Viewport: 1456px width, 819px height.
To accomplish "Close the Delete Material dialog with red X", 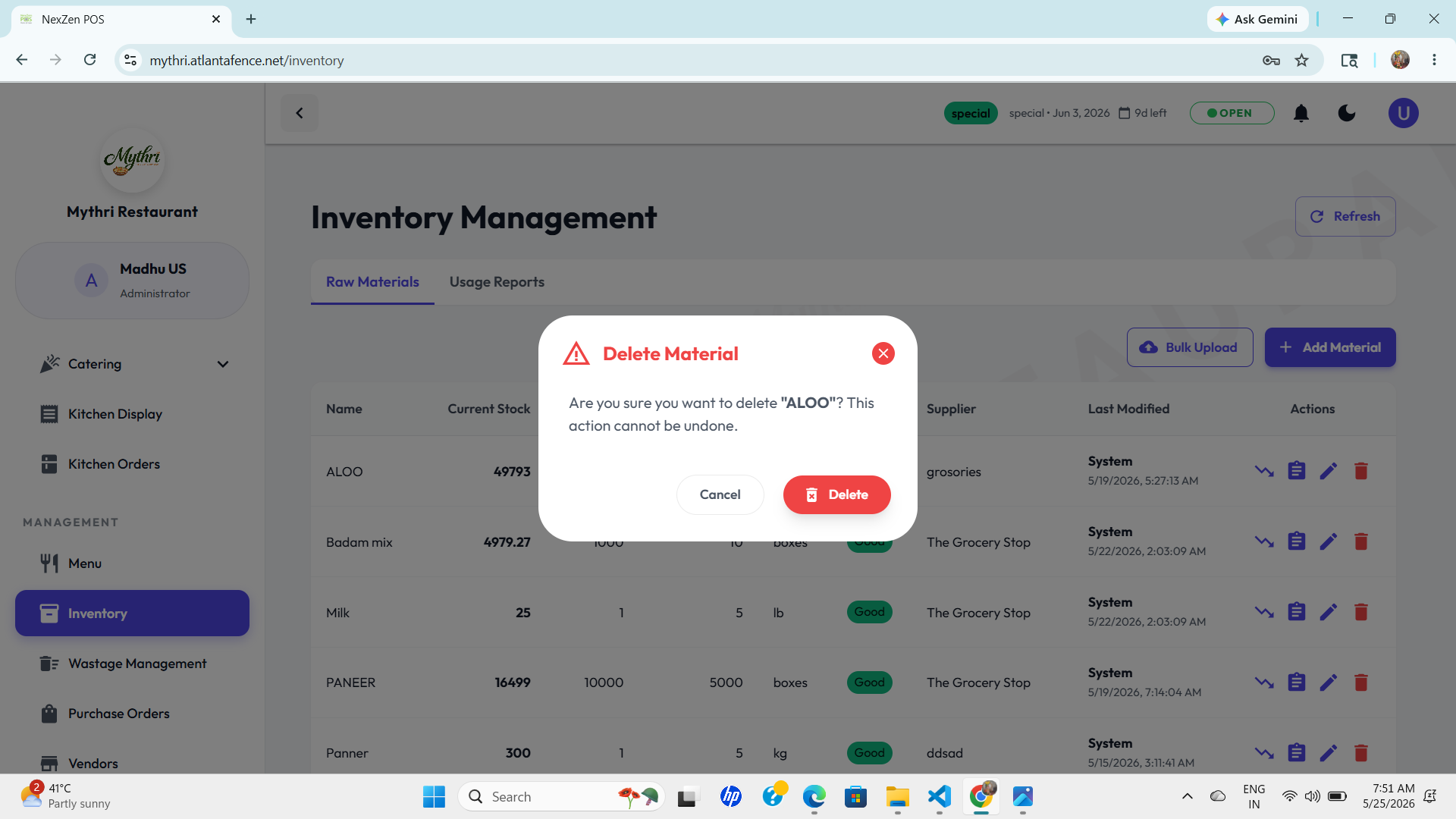I will [x=883, y=353].
